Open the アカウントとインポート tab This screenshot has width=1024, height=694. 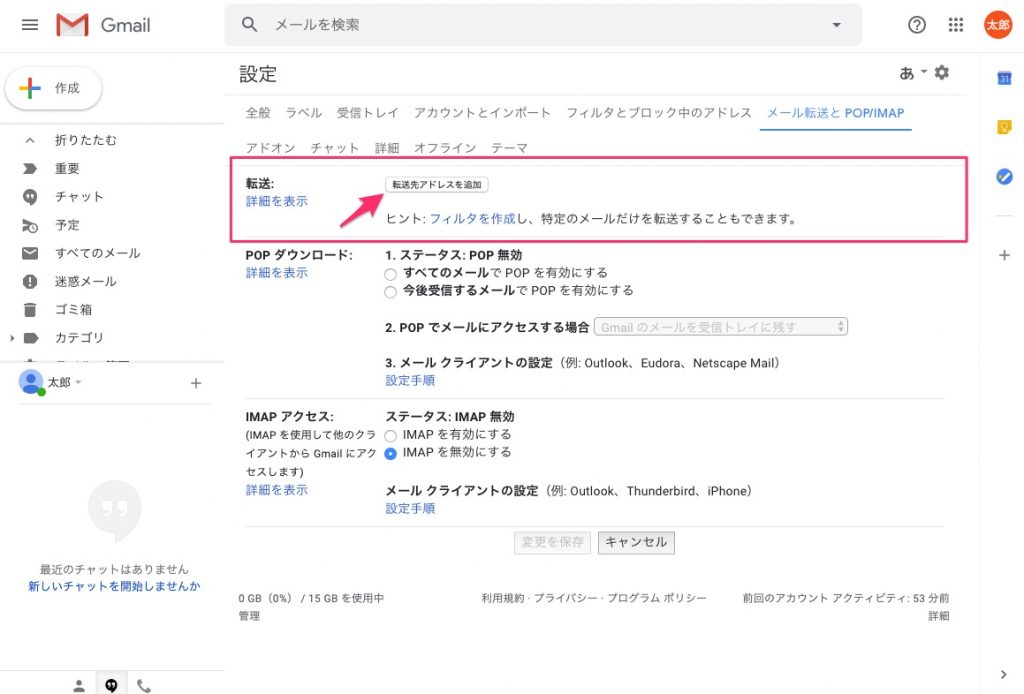point(482,113)
